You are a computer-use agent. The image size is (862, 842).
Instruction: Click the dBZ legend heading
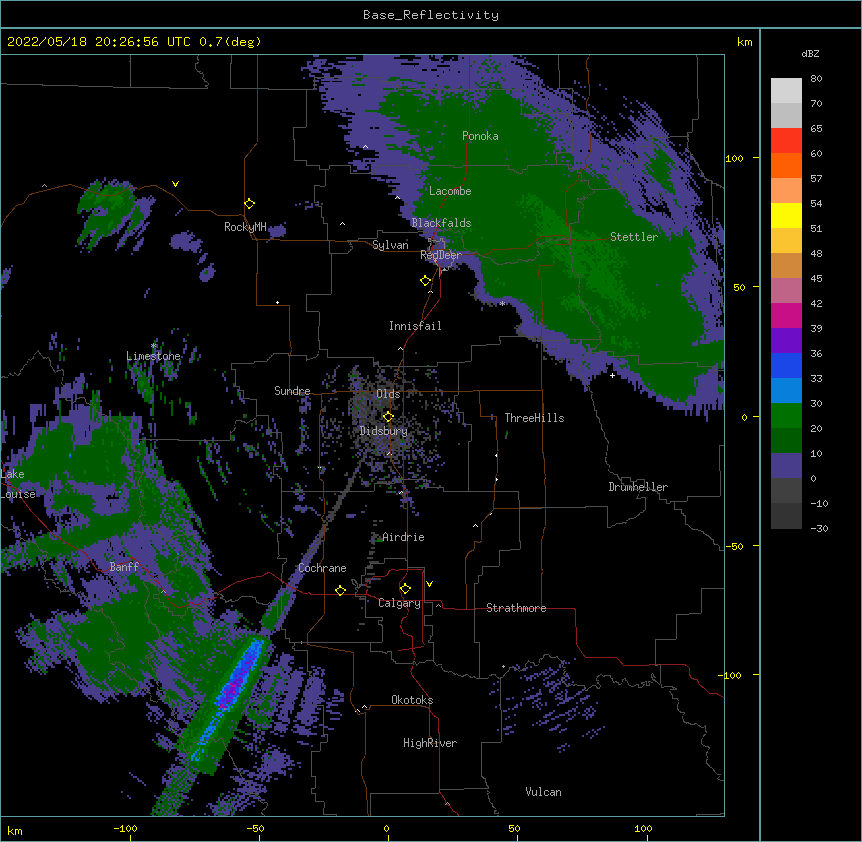810,53
